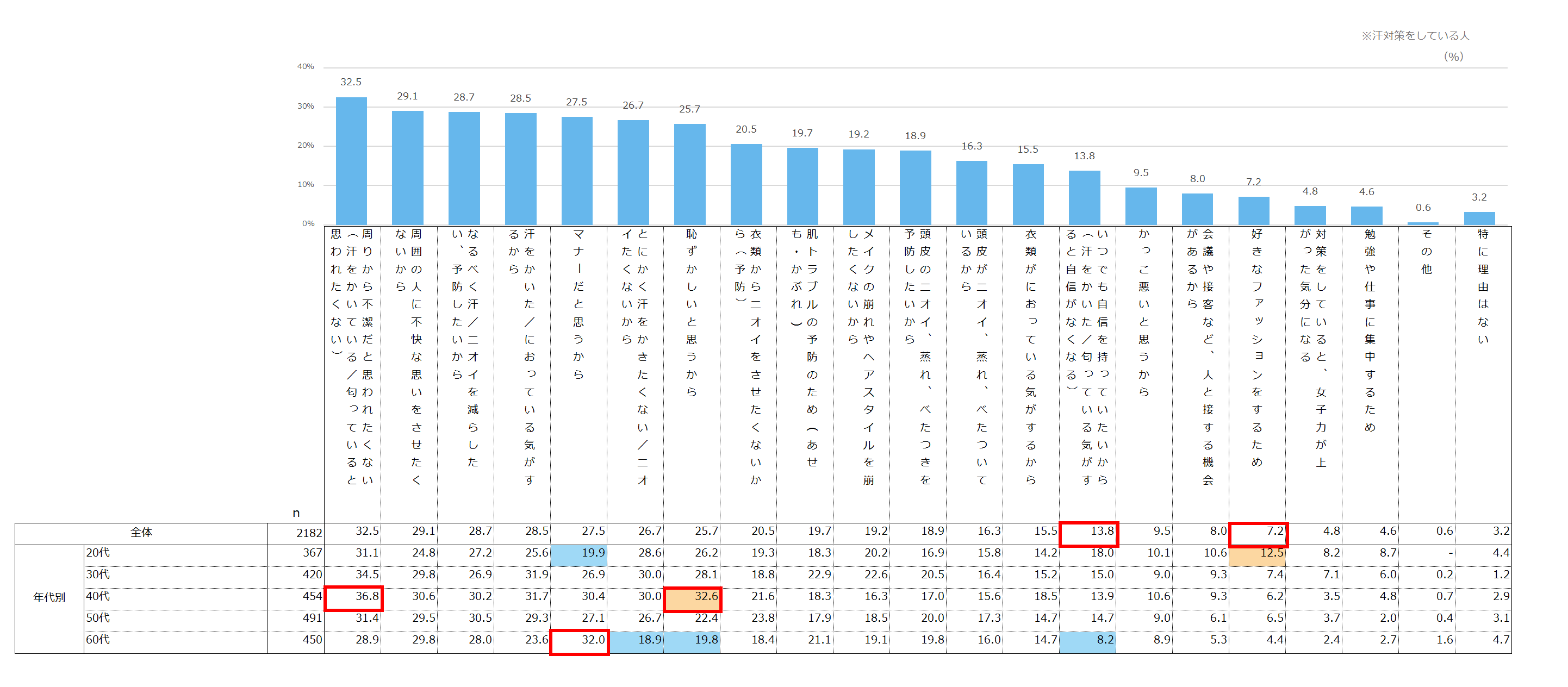
Task: Click the red-boxed 7.2 cell in the 全体 row
Action: coord(1258,533)
